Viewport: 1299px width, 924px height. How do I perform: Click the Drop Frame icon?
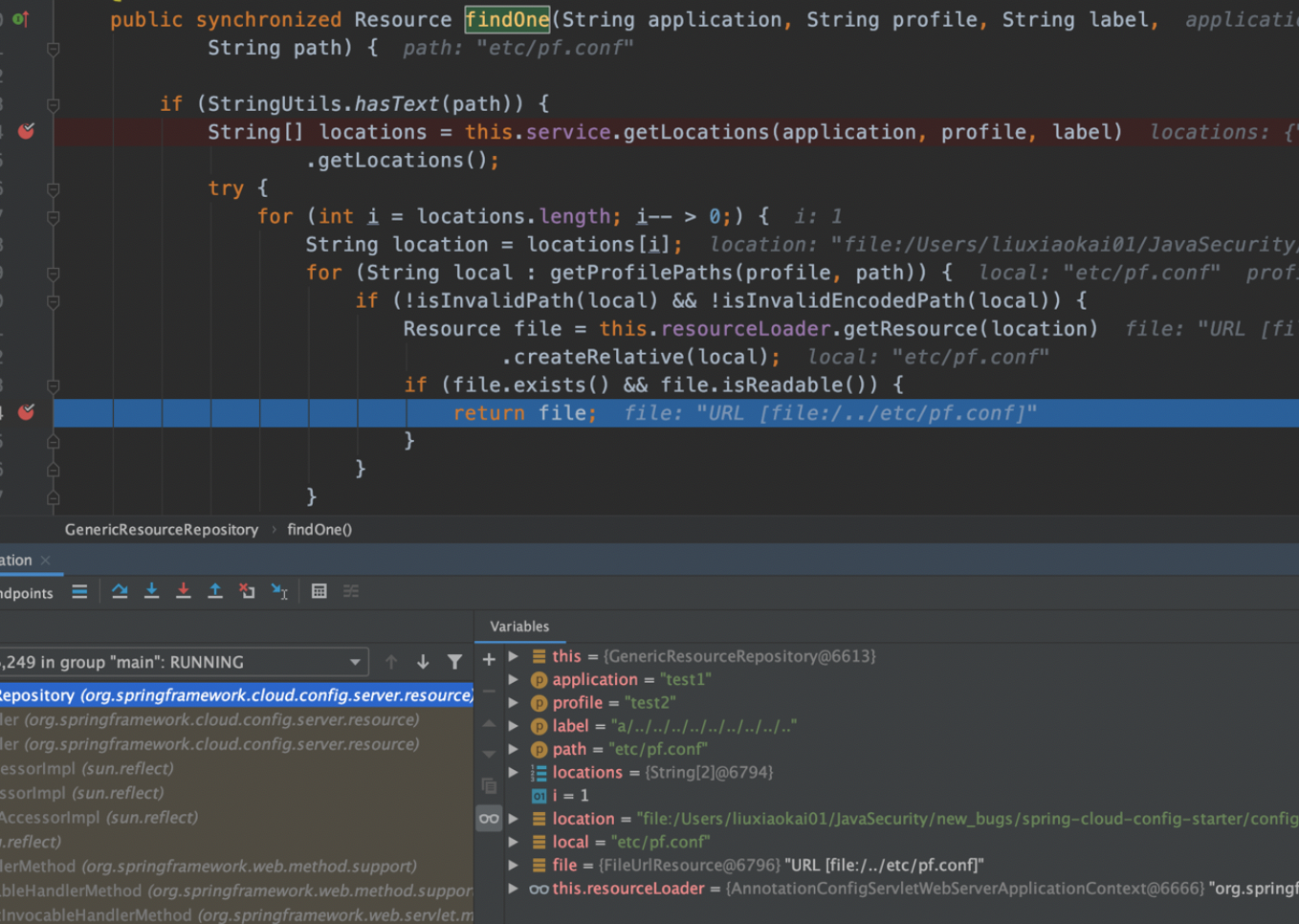point(247,592)
